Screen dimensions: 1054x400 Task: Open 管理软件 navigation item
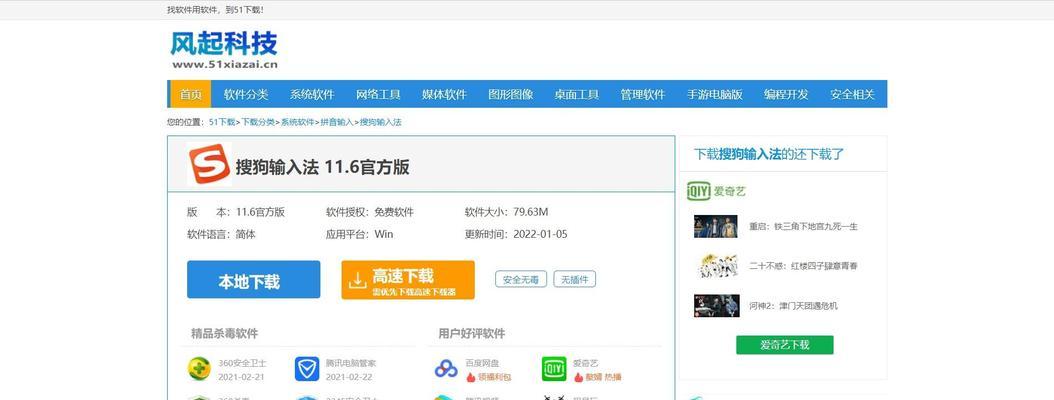tap(643, 94)
